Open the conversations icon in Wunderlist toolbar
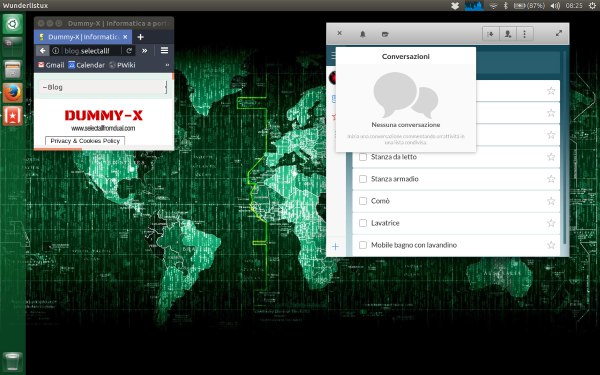Screen dimensions: 600x375 385,34
